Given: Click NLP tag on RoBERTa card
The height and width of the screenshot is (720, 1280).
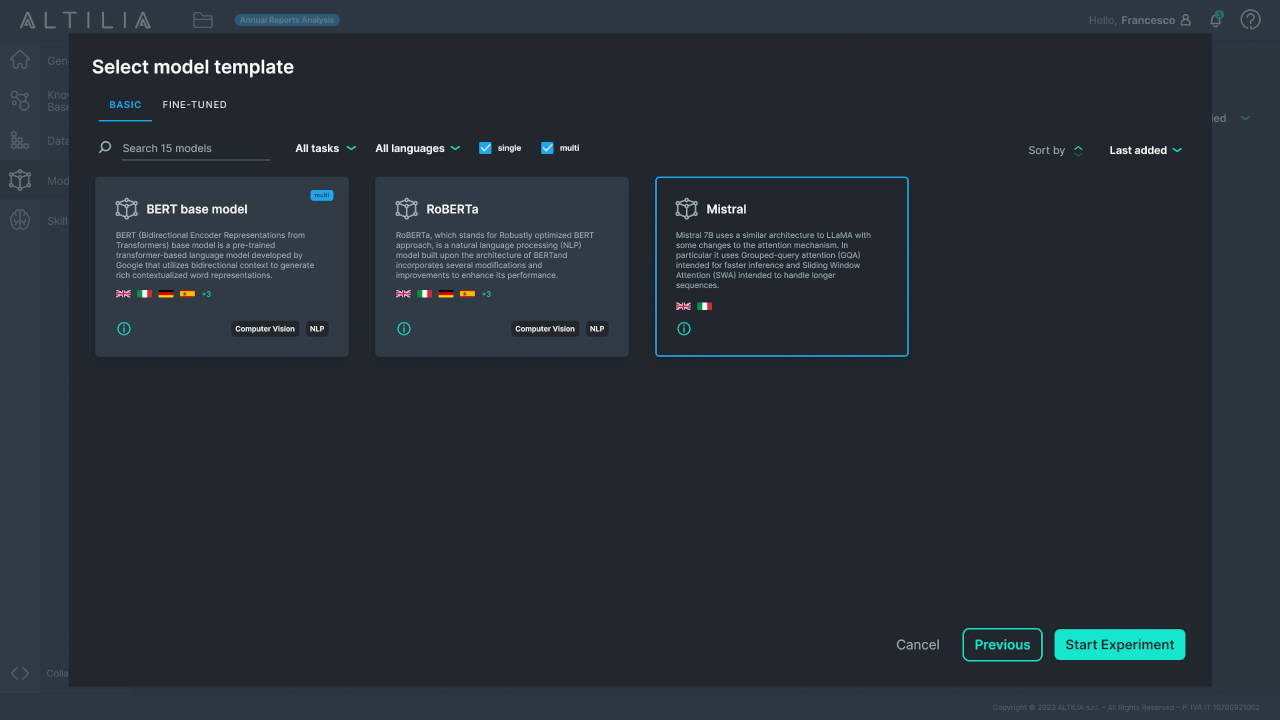Looking at the screenshot, I should click(x=597, y=328).
